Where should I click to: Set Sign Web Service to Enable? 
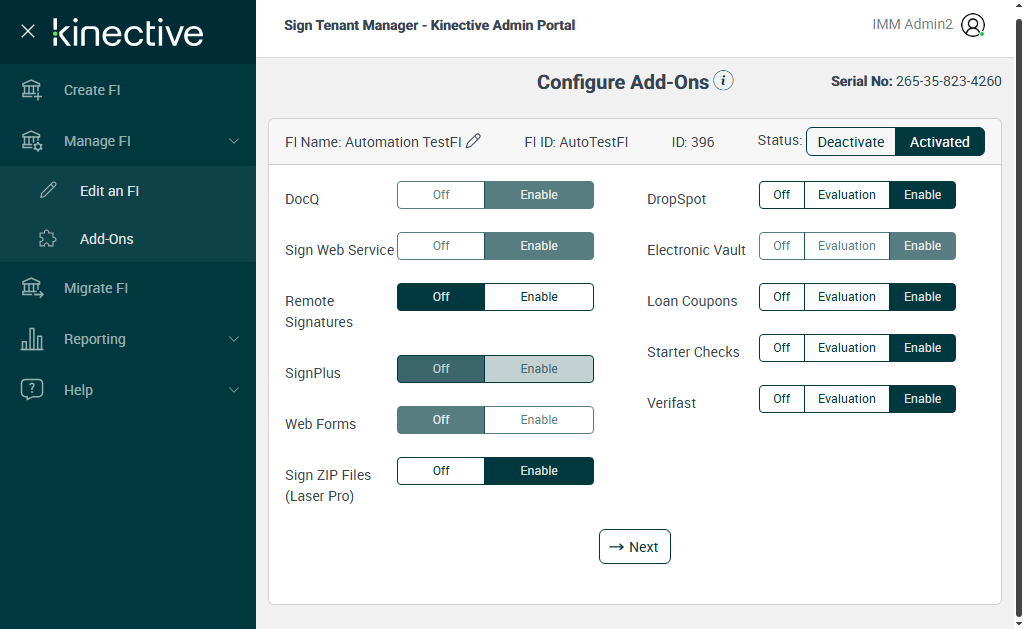pyautogui.click(x=539, y=246)
